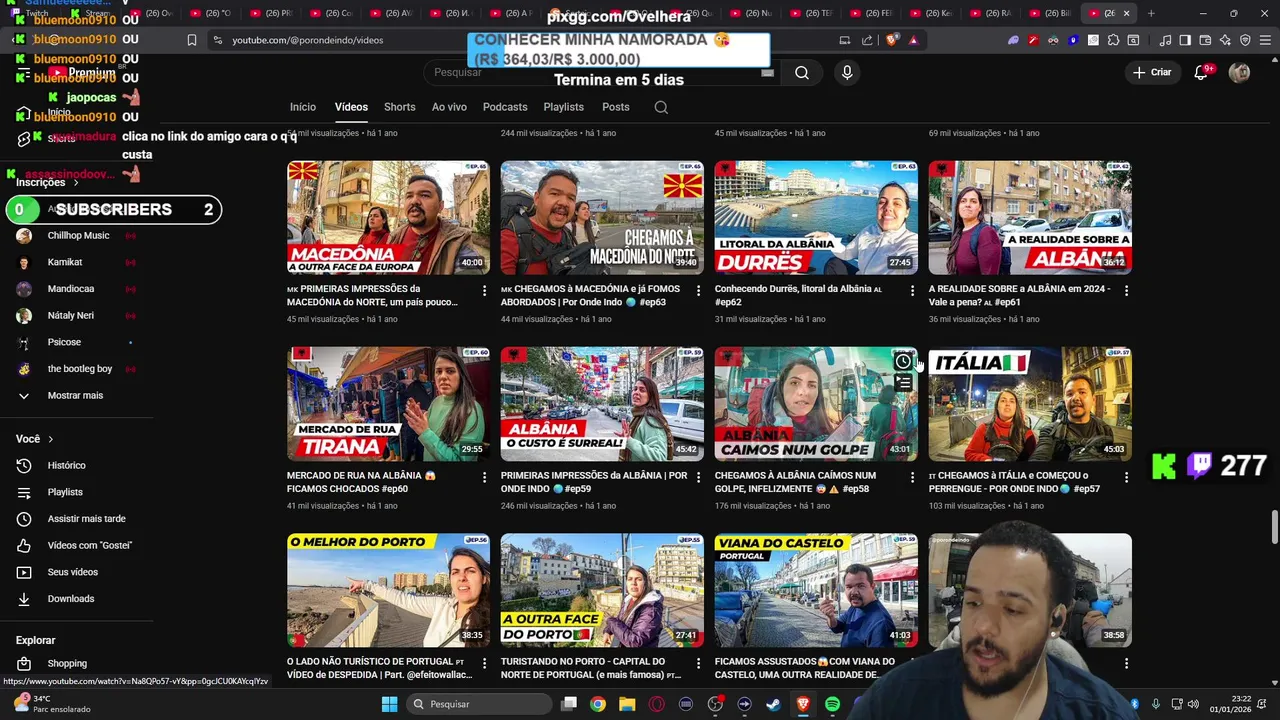Open the Litoral da Albânia Durrës thumbnail

coord(816,218)
